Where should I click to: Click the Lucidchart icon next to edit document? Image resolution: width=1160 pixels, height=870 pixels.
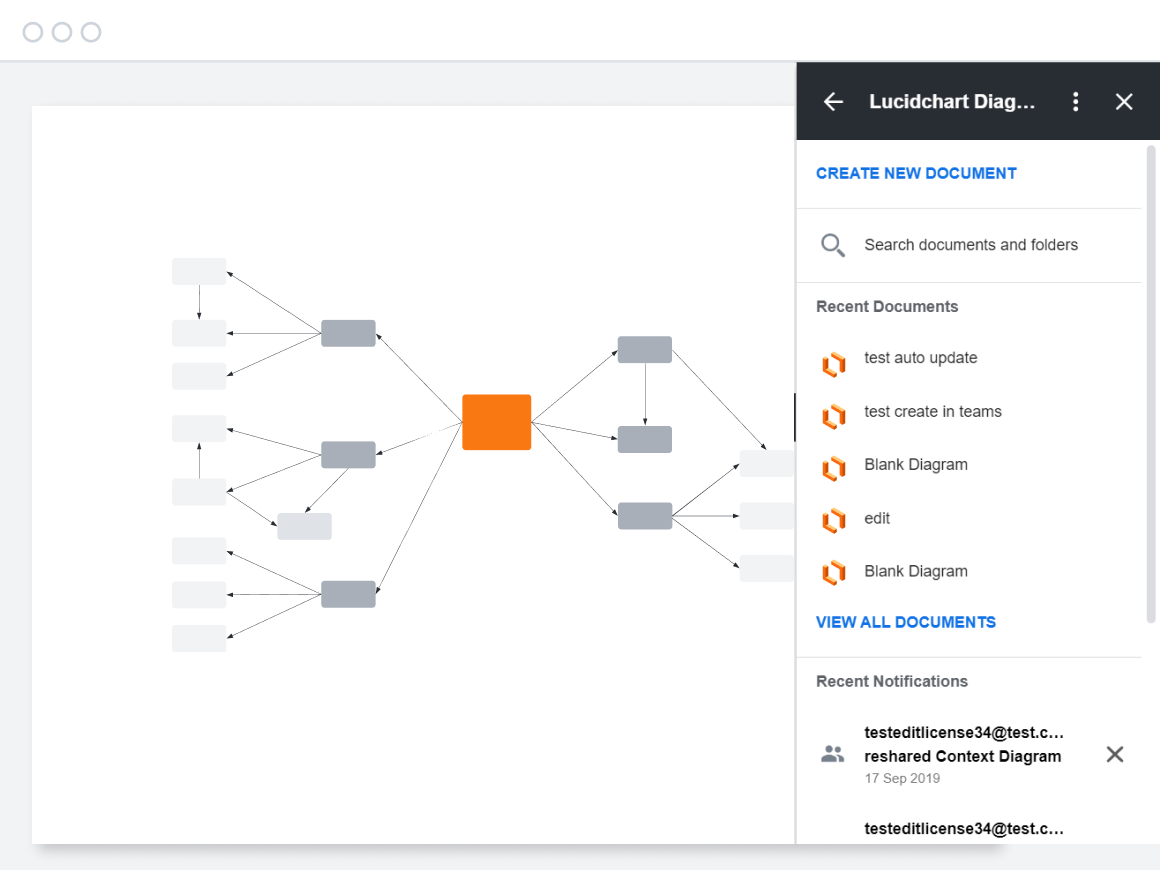pos(834,521)
